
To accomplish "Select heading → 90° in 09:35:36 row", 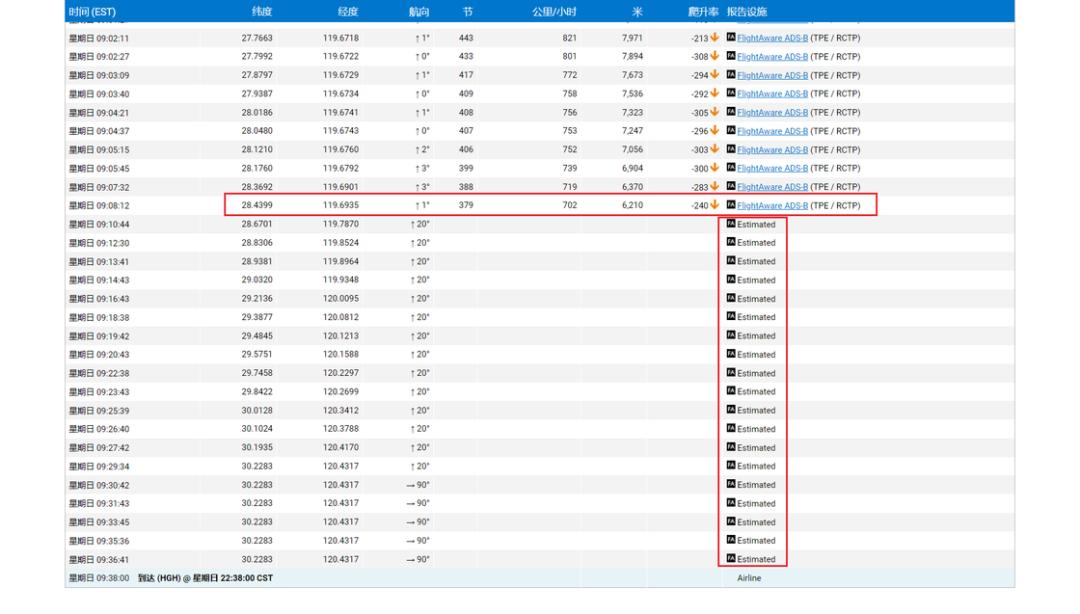I will (418, 541).
